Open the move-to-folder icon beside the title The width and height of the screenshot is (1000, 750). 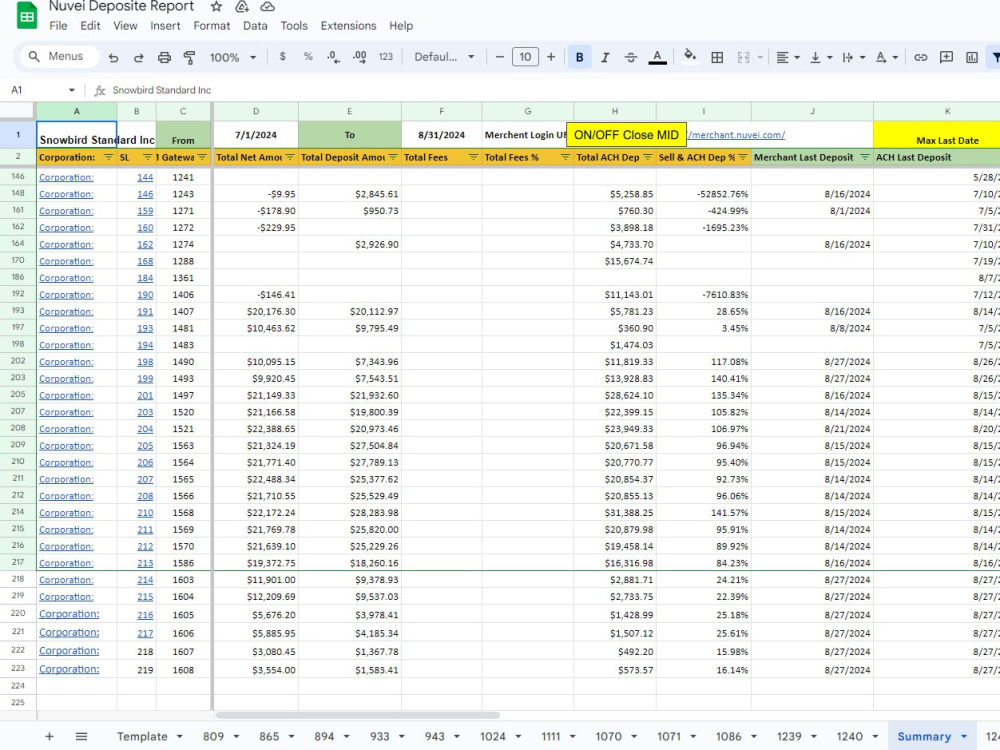242,6
